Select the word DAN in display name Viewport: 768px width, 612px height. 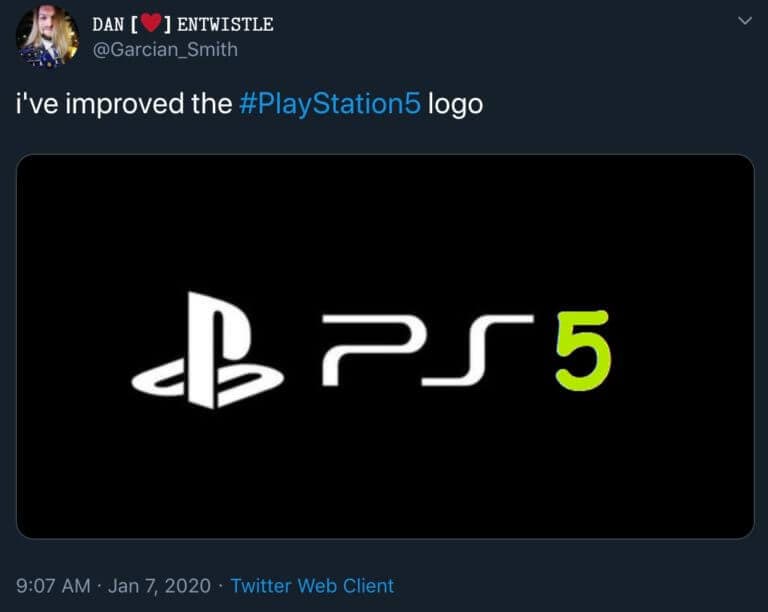108,24
